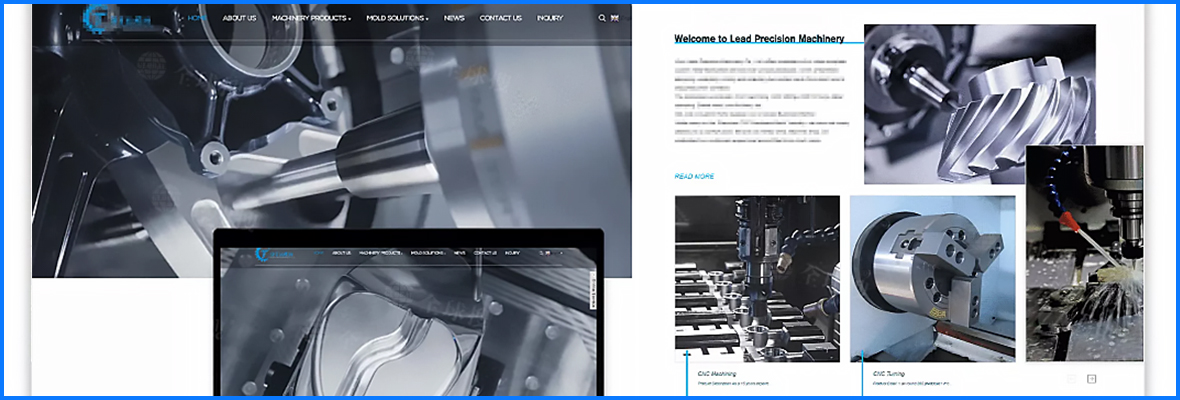Image resolution: width=1180 pixels, height=400 pixels.
Task: Select the UK flag language icon
Action: coord(615,18)
